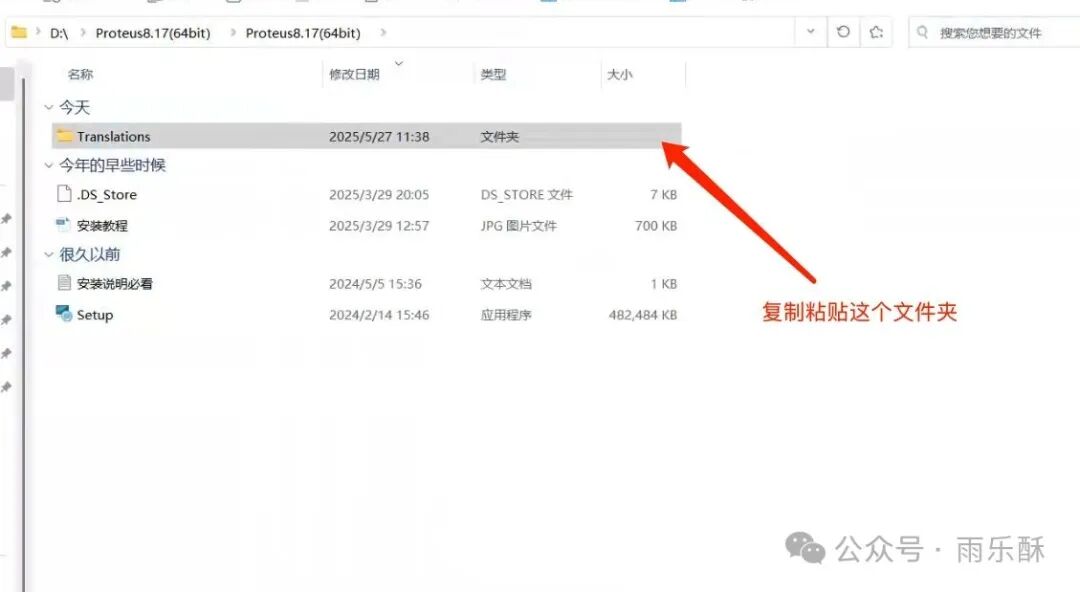Sort files by 修改日期 column header

[354, 75]
